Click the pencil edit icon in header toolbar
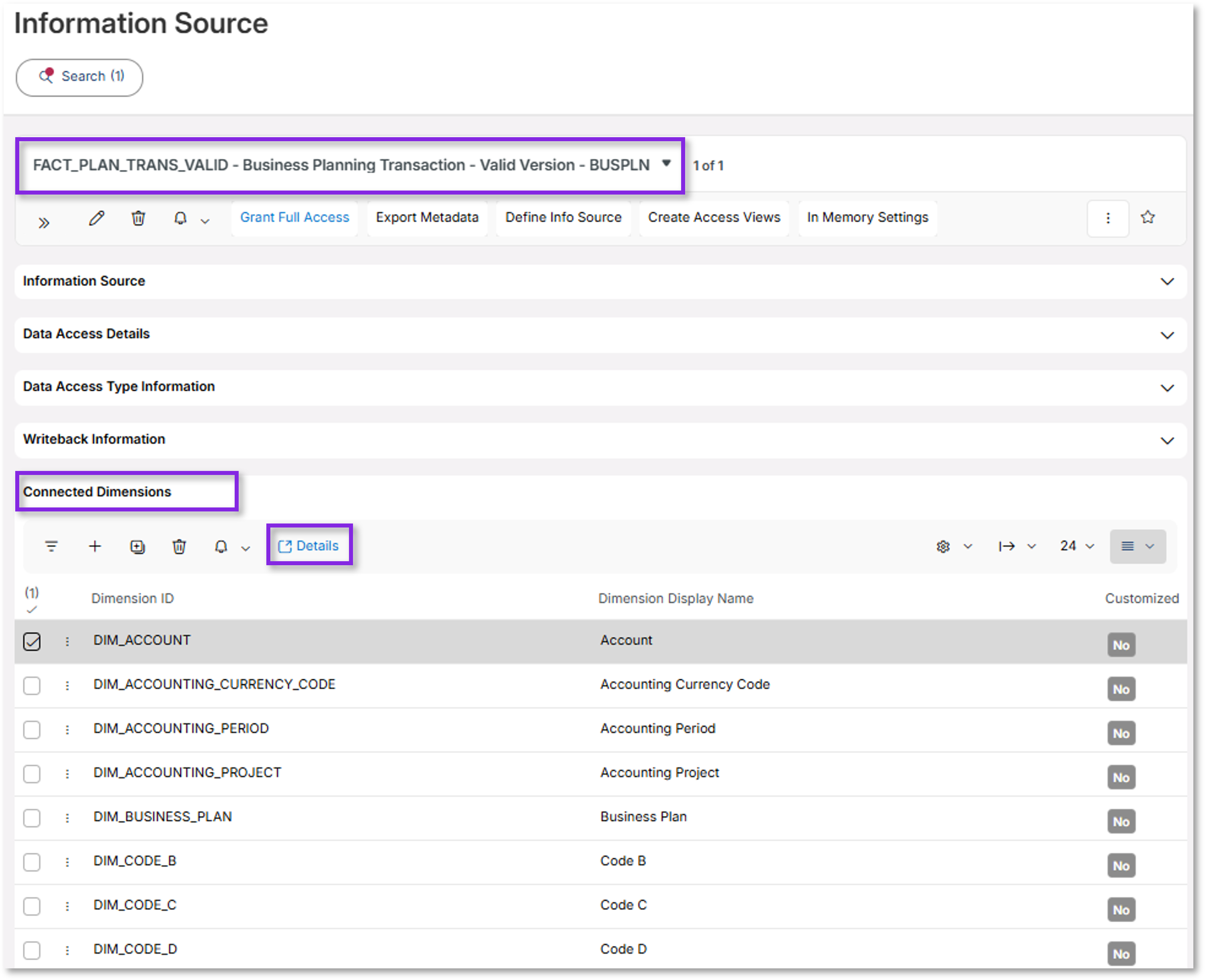The image size is (1205, 980). click(97, 218)
